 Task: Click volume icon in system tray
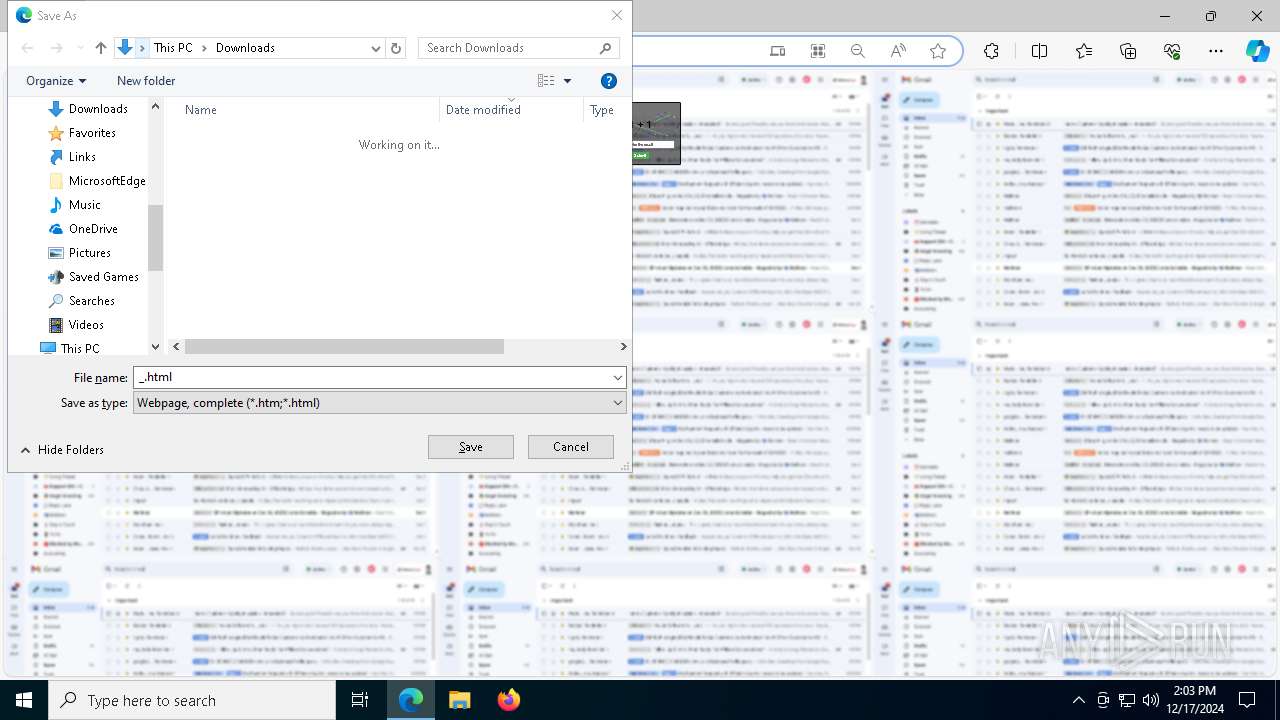click(x=1151, y=700)
